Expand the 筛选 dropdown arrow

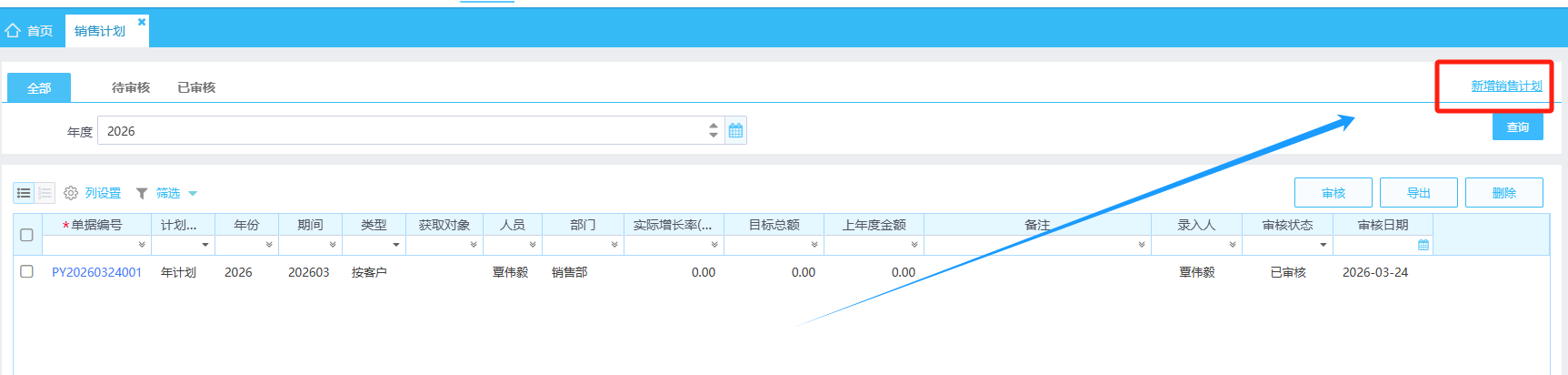[x=193, y=193]
